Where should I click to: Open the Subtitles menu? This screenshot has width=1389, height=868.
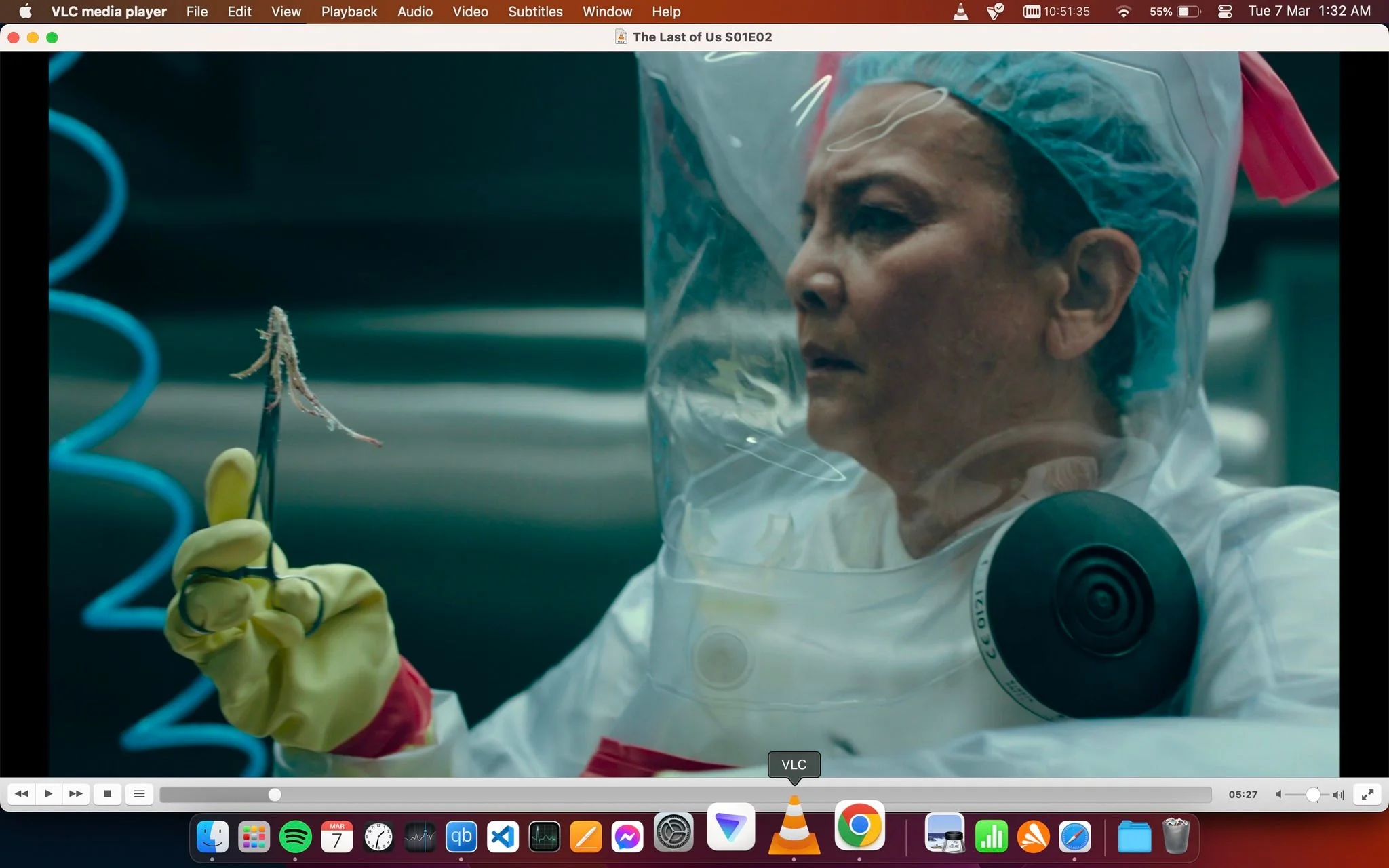tap(535, 12)
